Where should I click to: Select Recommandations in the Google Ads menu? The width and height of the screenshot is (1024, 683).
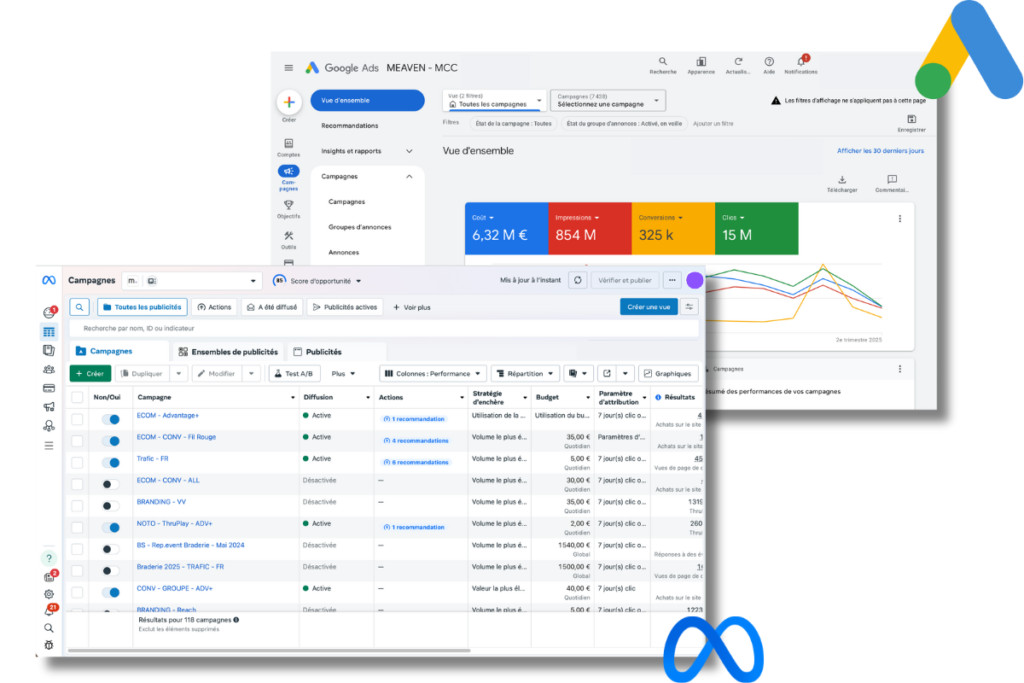[x=349, y=126]
